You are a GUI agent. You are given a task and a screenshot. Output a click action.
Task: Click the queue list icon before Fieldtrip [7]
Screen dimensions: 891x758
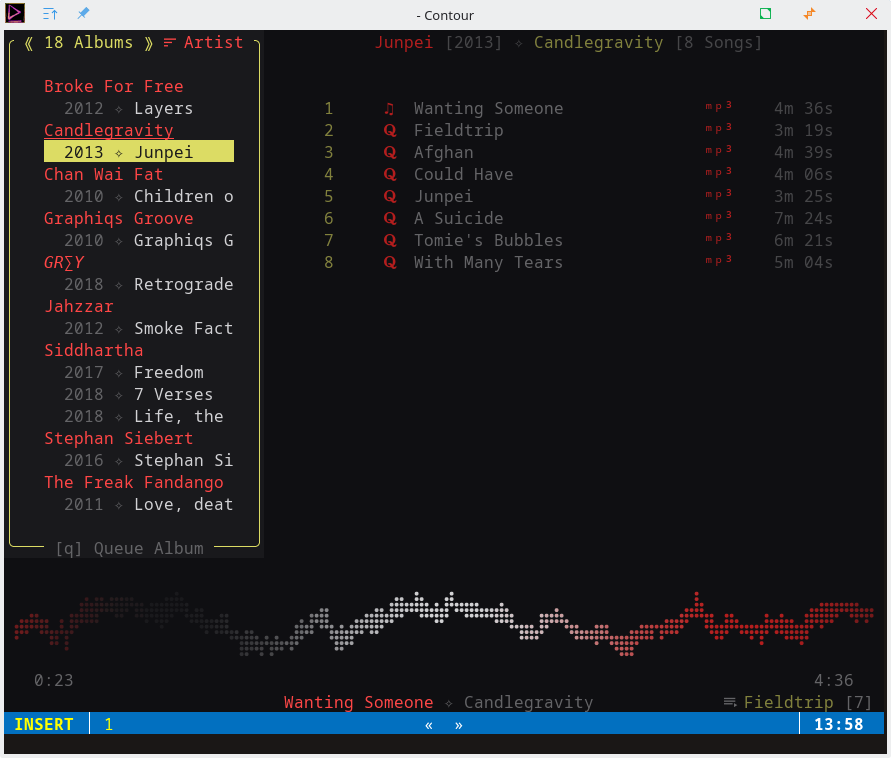tap(730, 703)
